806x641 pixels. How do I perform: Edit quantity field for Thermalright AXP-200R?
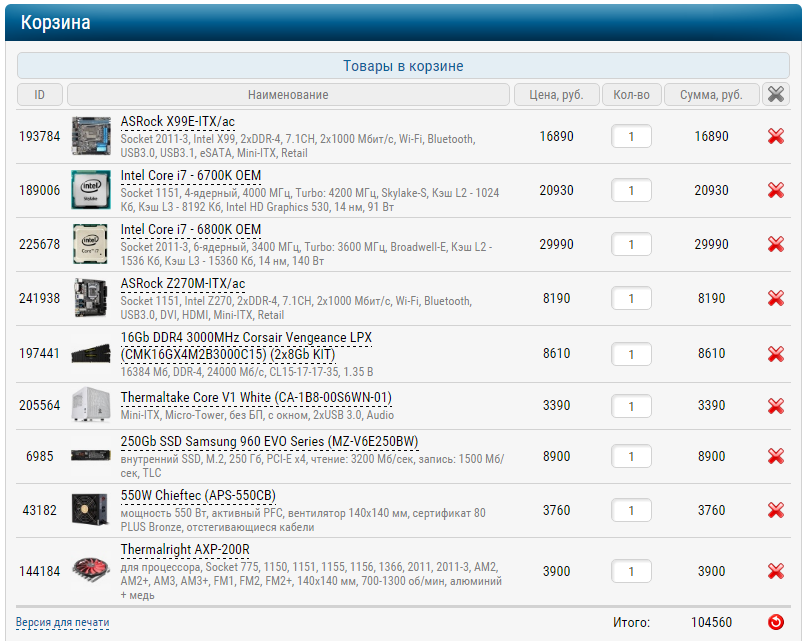631,571
